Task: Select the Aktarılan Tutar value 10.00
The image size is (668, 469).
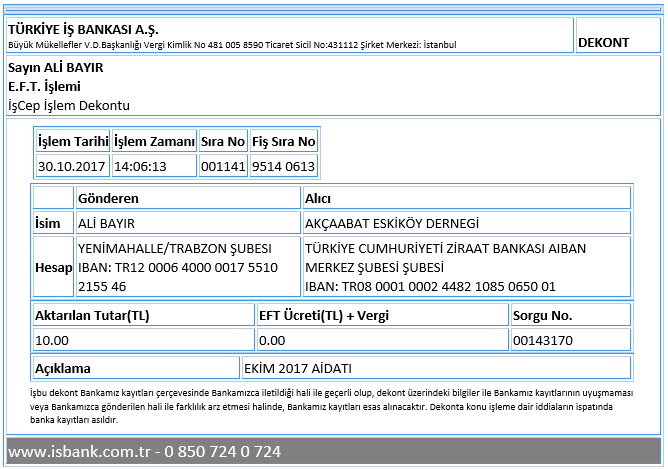Action: click(52, 340)
